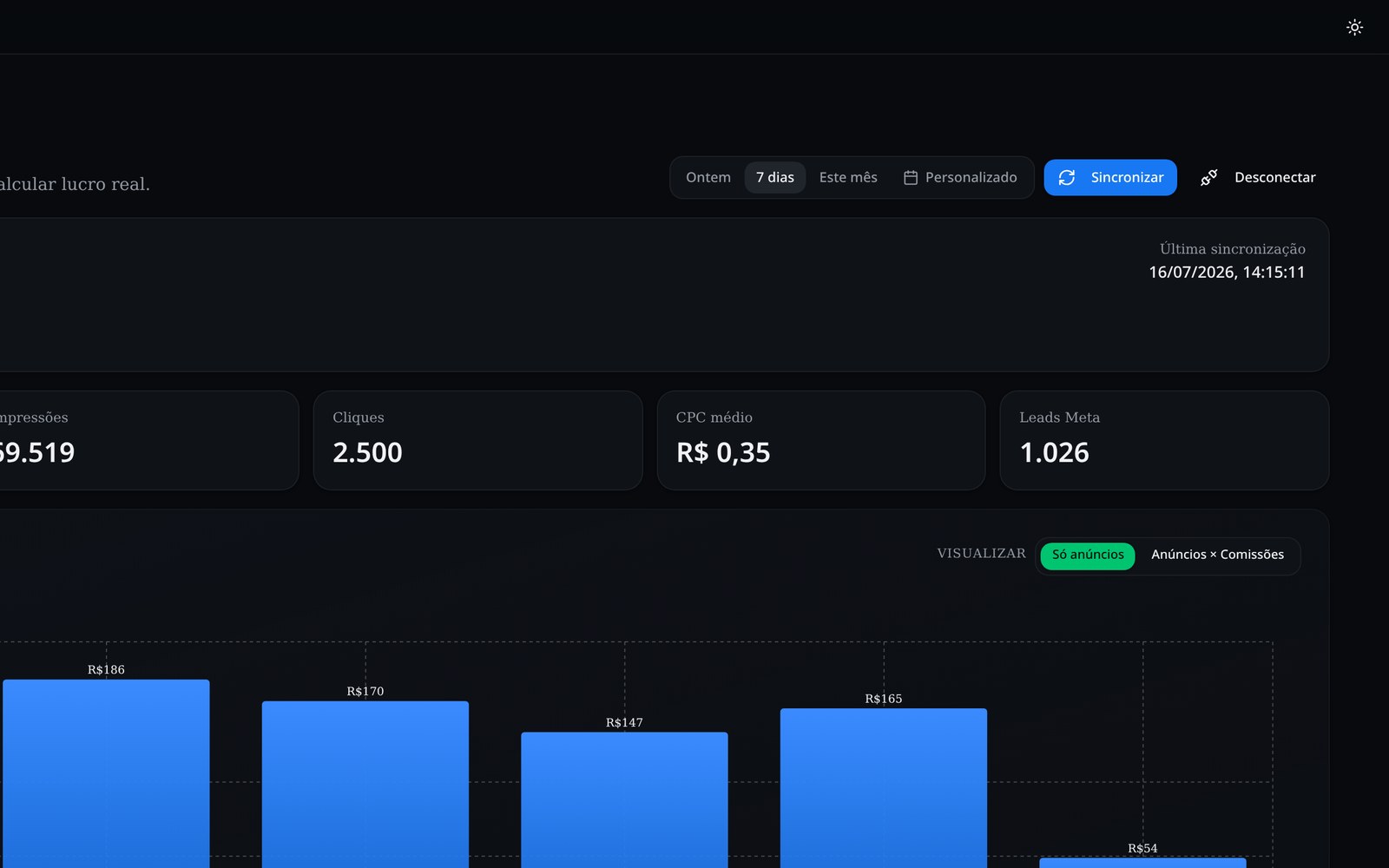This screenshot has height=868, width=1389.
Task: Click the R$54 bar value label
Action: tap(1142, 848)
